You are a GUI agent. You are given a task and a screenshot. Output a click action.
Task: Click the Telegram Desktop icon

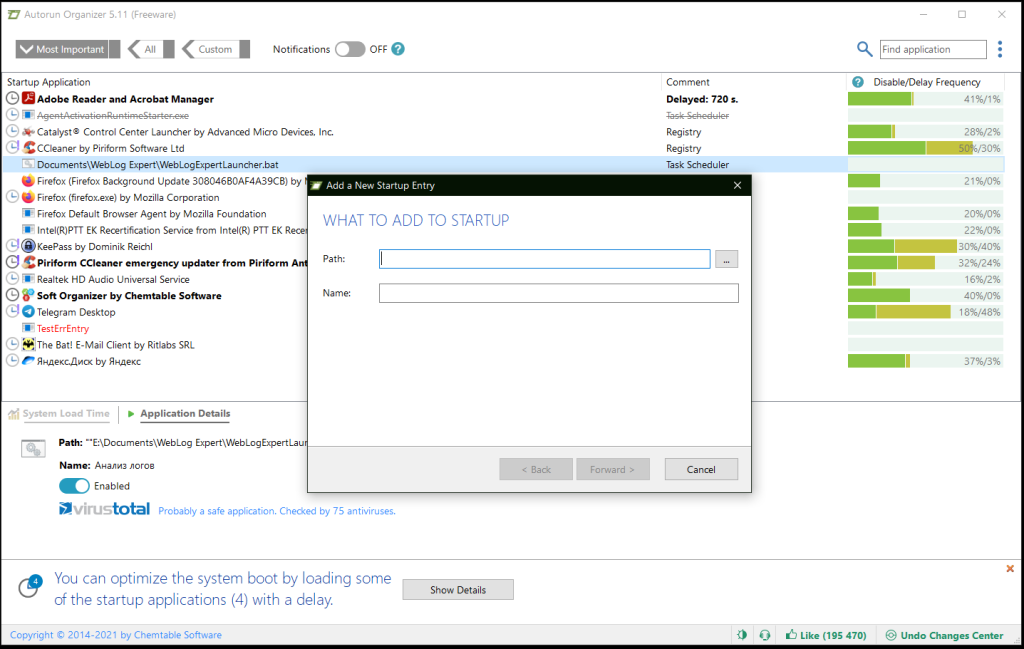click(x=28, y=311)
